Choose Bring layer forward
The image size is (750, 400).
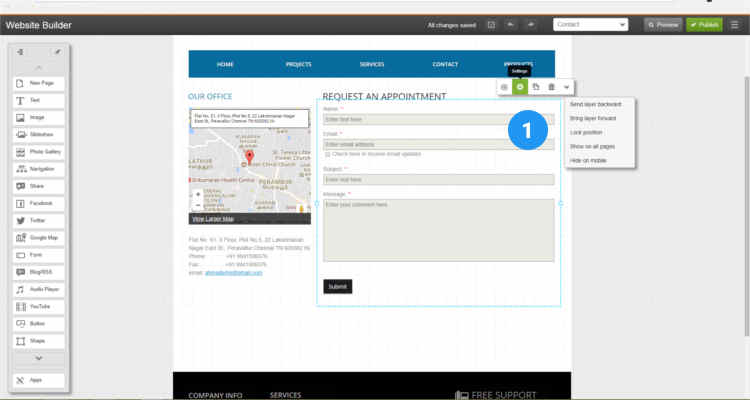593,118
